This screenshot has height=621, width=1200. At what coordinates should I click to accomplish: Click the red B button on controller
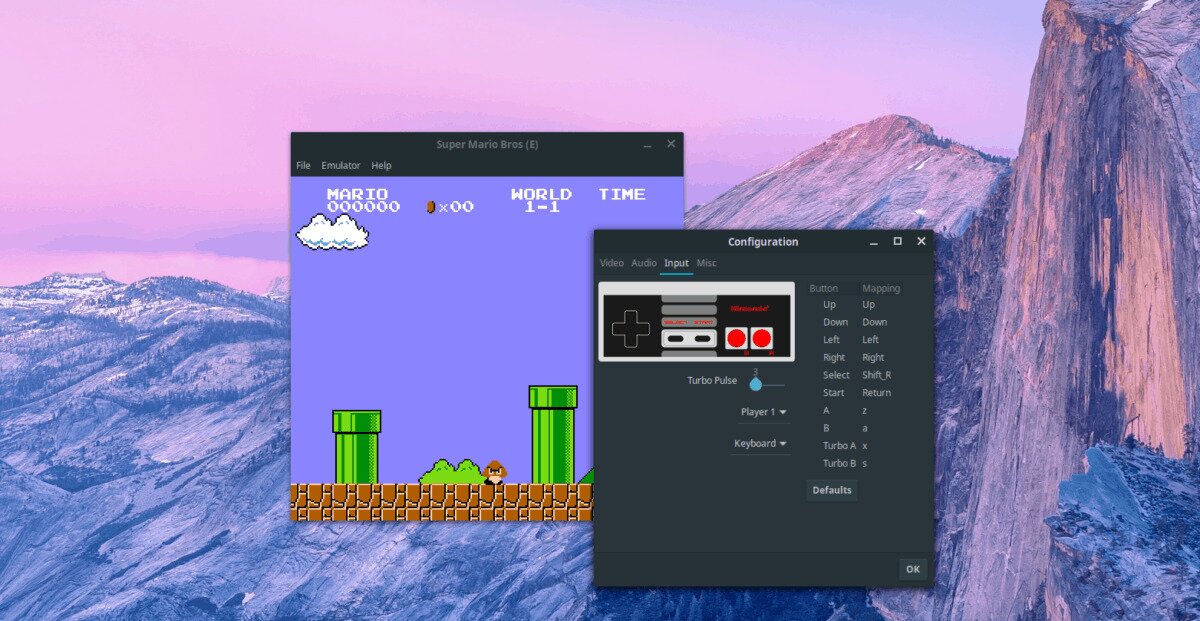(737, 338)
